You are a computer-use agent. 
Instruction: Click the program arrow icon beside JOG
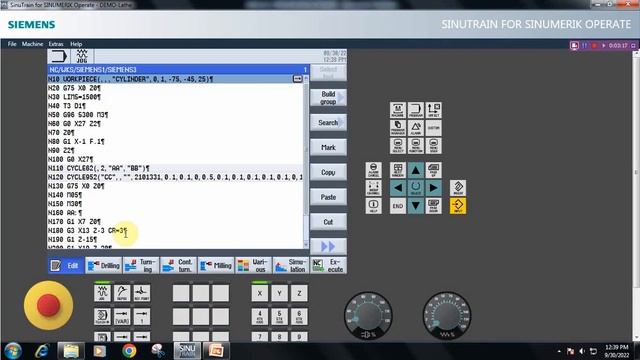(x=58, y=56)
